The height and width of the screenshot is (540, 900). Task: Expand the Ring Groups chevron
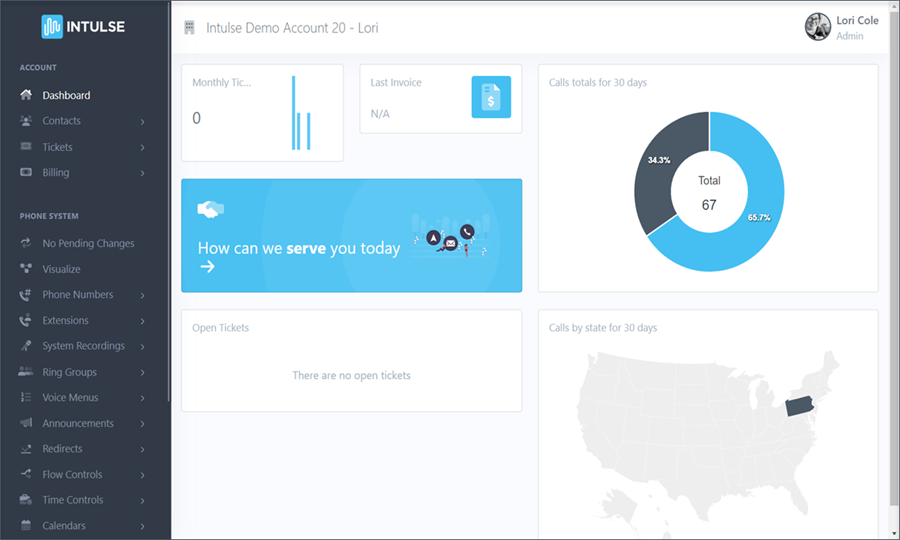143,373
